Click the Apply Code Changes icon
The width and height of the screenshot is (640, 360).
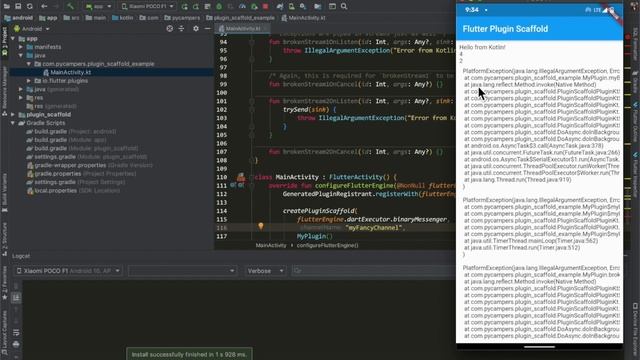tap(207, 6)
